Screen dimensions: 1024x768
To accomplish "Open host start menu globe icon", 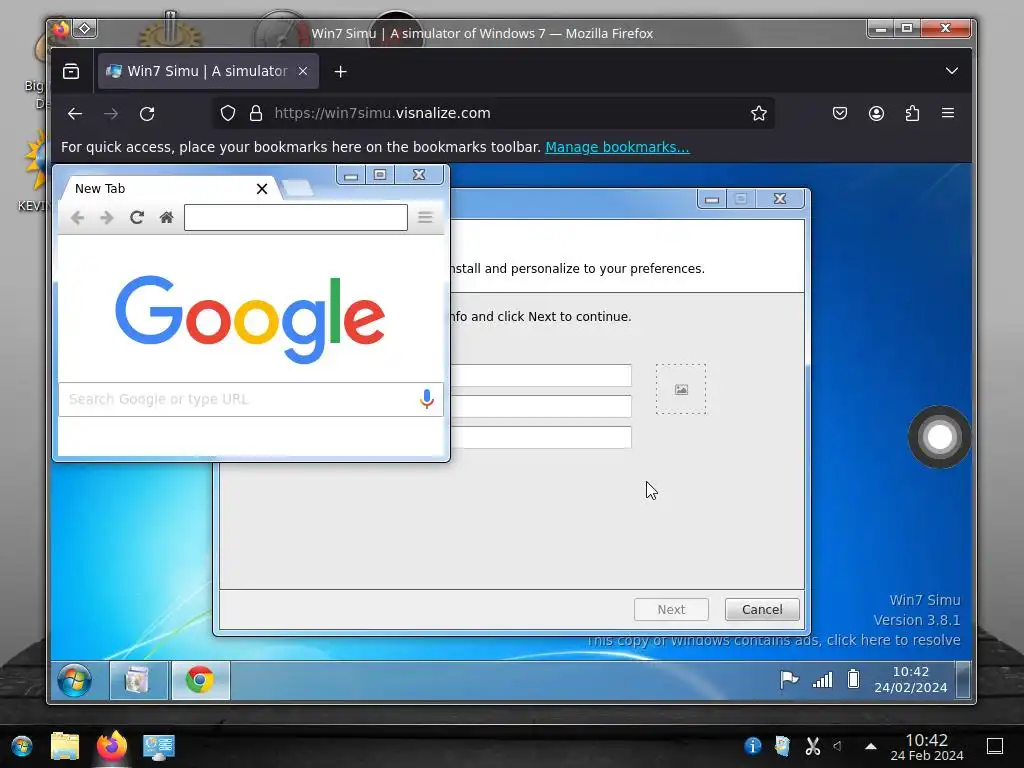I will tap(22, 746).
